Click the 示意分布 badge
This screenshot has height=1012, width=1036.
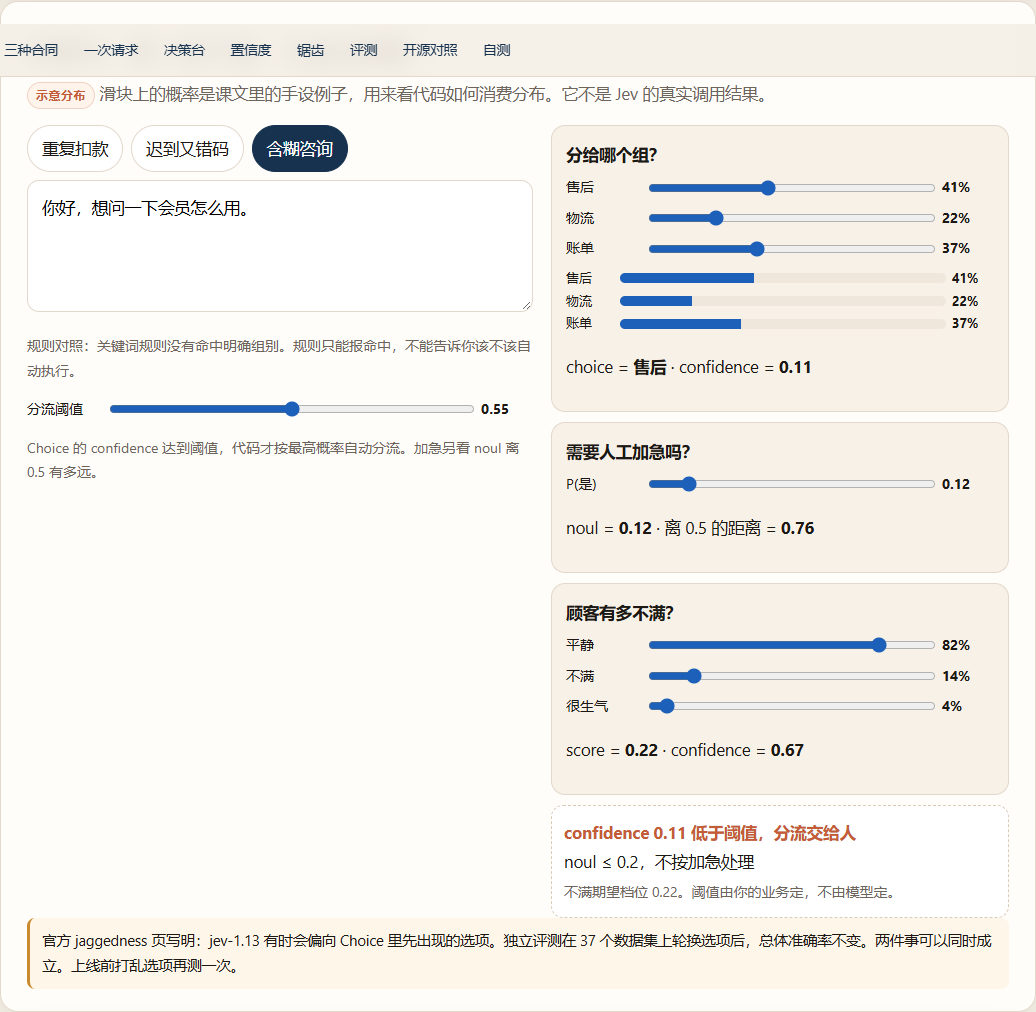coord(60,95)
